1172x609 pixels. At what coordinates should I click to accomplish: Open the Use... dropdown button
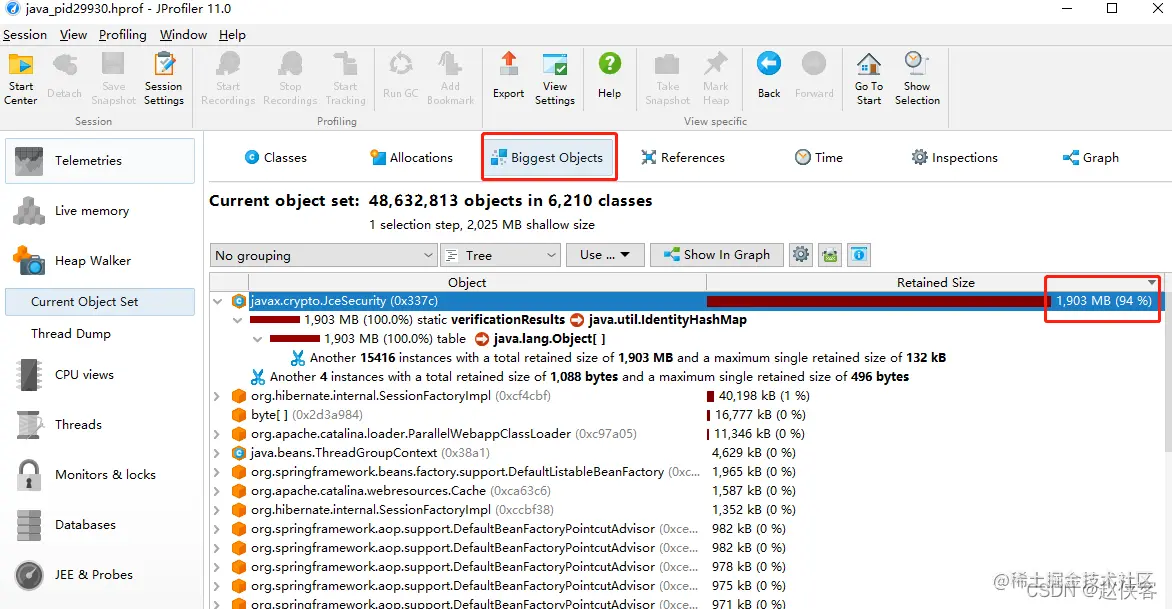(605, 255)
